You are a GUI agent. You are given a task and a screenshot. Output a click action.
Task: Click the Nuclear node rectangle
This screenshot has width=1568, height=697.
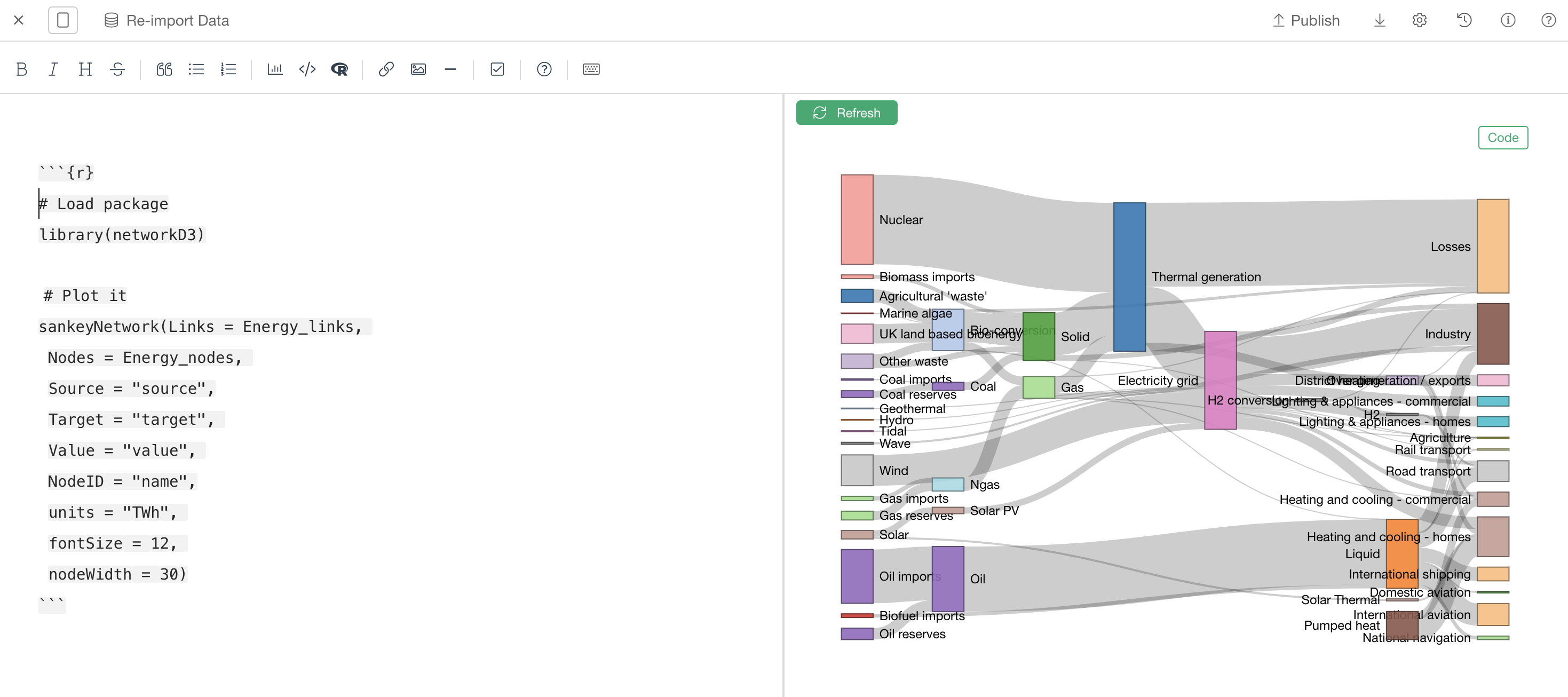(857, 220)
